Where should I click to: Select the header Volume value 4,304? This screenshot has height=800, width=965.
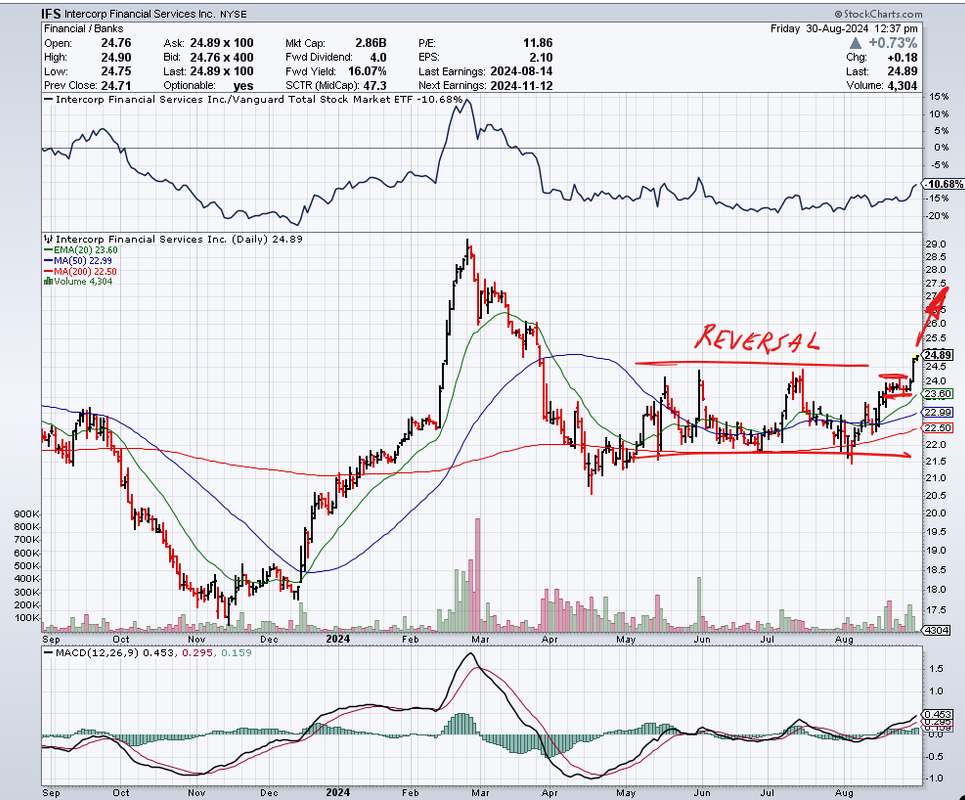903,86
